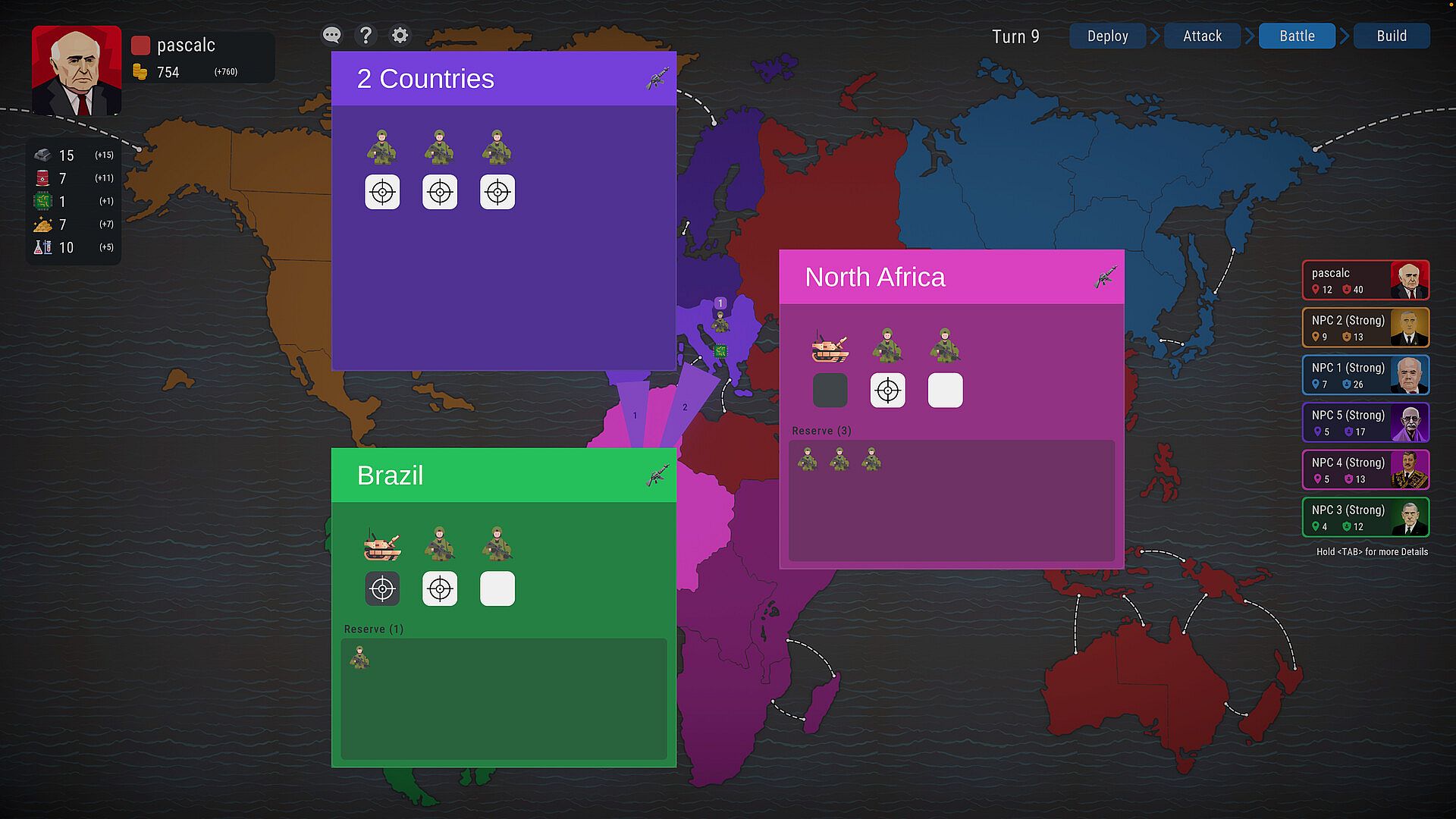Screen dimensions: 1456x819
Task: Open the chat speech bubble icon
Action: [x=331, y=35]
